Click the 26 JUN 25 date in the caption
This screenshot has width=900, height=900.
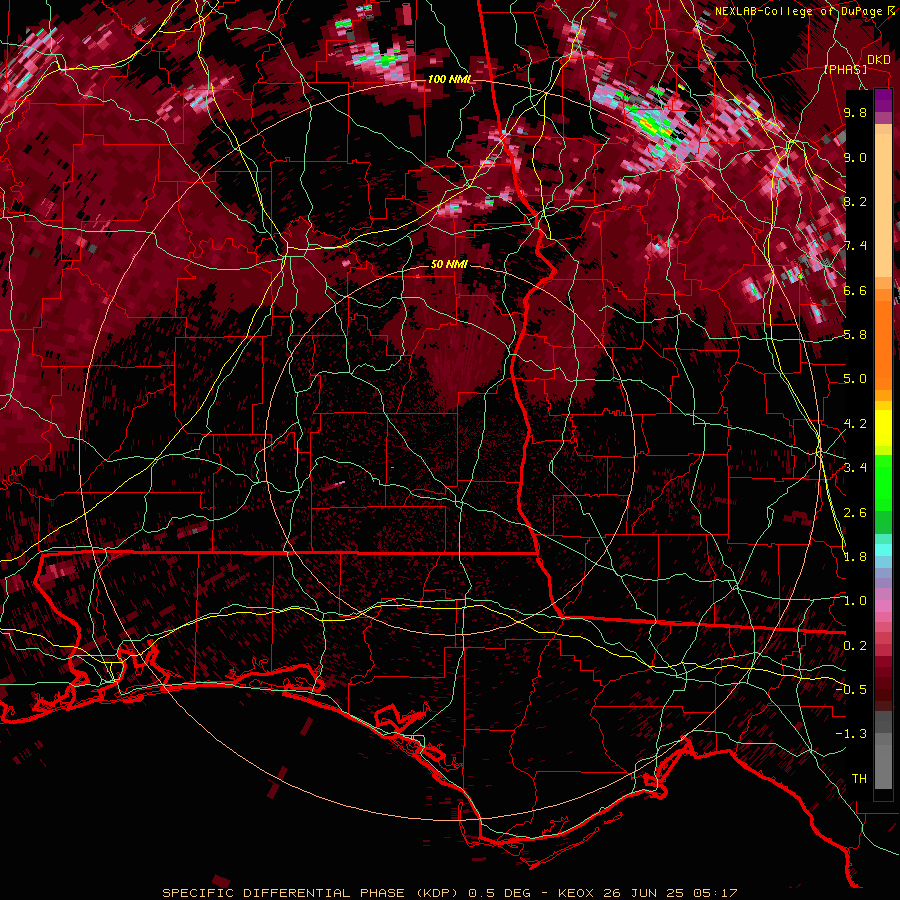644,893
